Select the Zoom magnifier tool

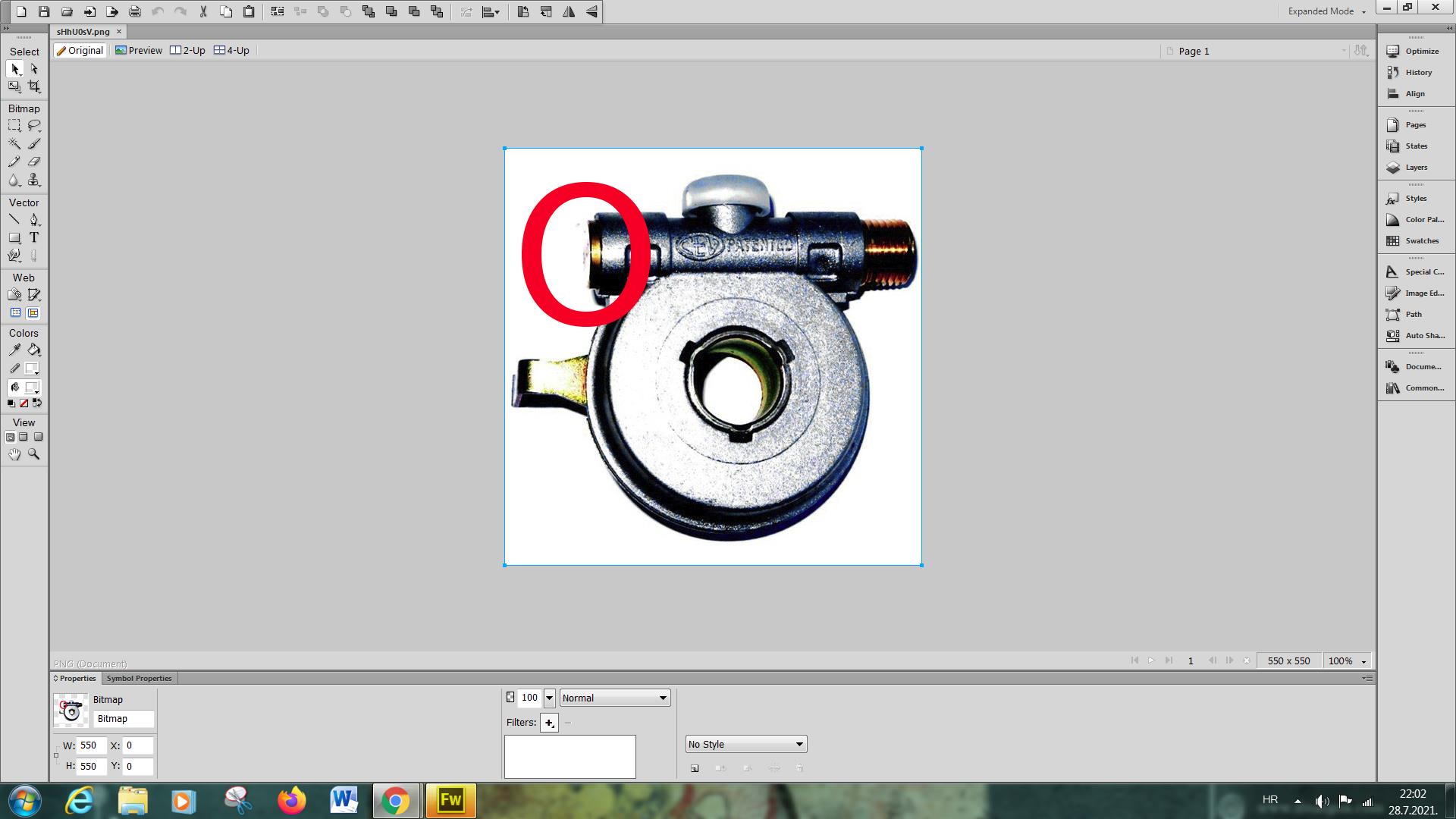click(34, 453)
